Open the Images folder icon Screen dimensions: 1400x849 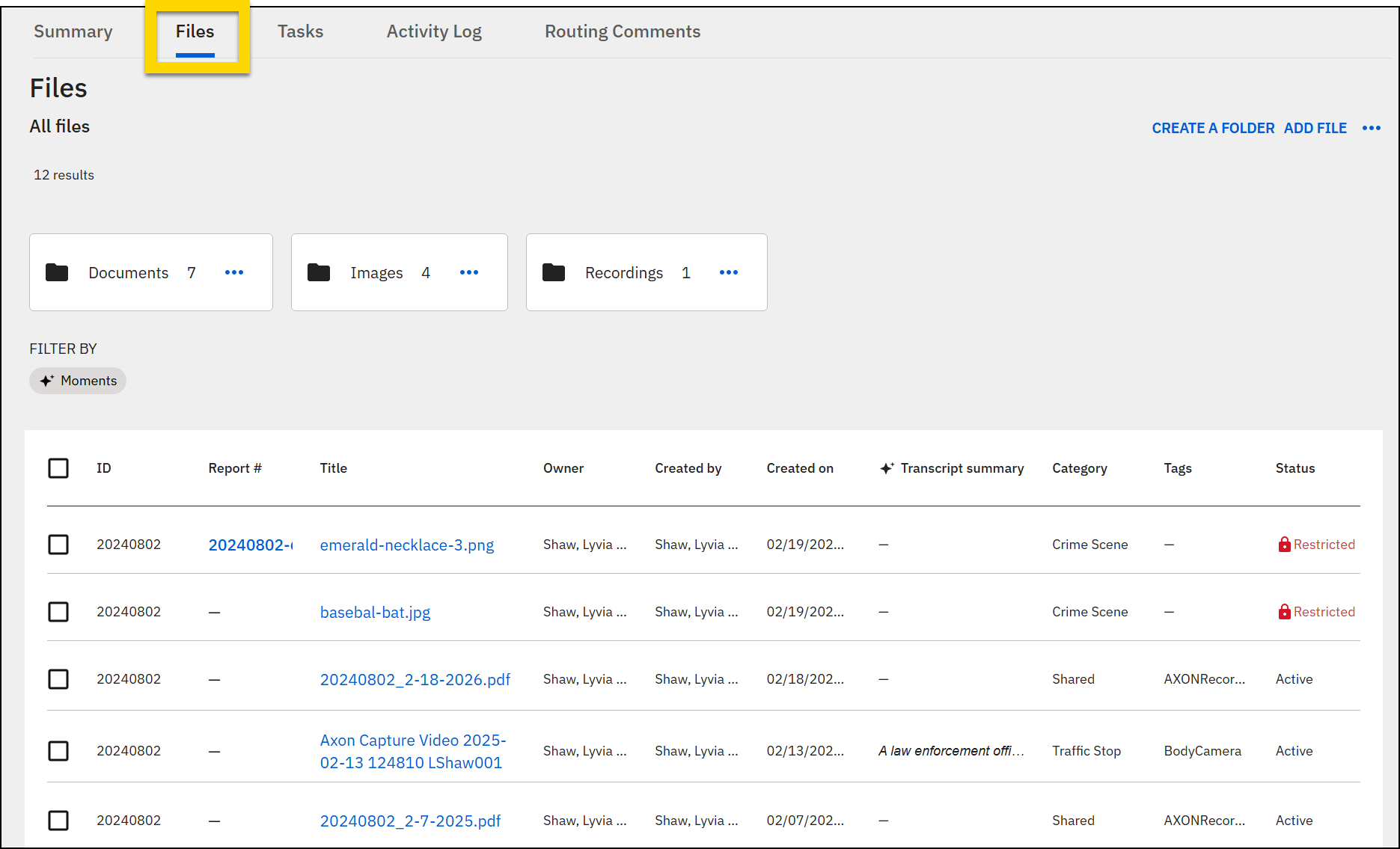tap(319, 272)
